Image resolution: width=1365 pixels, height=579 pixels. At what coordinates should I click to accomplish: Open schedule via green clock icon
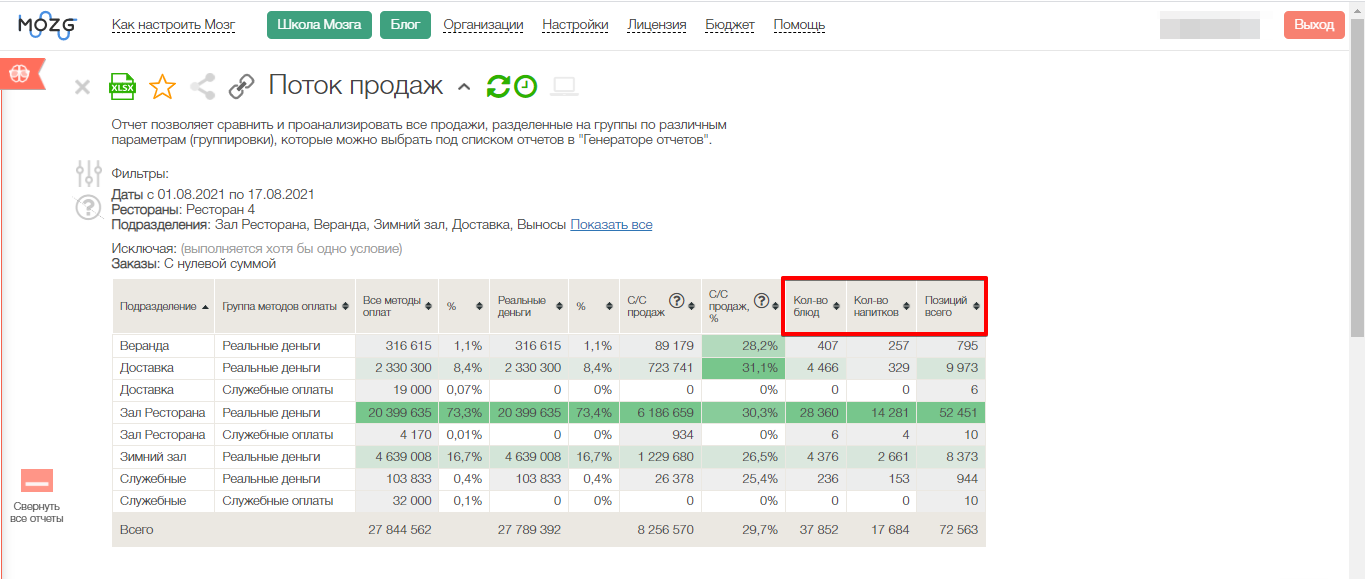coord(526,87)
